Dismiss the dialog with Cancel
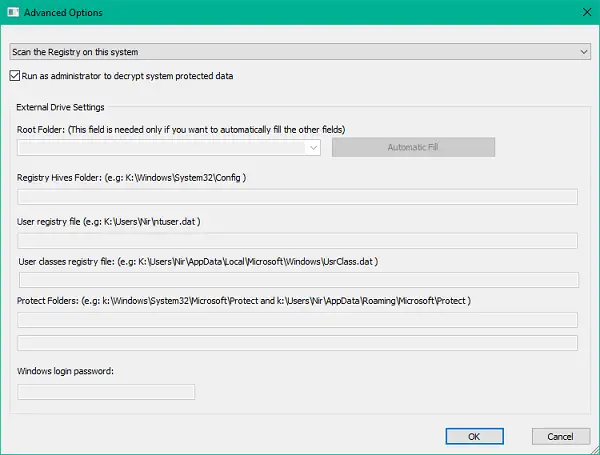The height and width of the screenshot is (455, 600). (561, 436)
